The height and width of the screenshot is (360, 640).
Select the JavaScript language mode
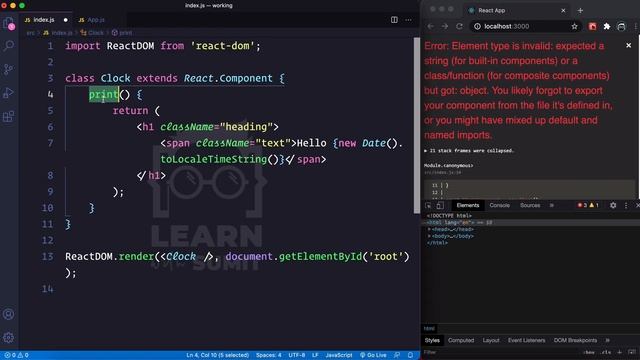point(339,355)
